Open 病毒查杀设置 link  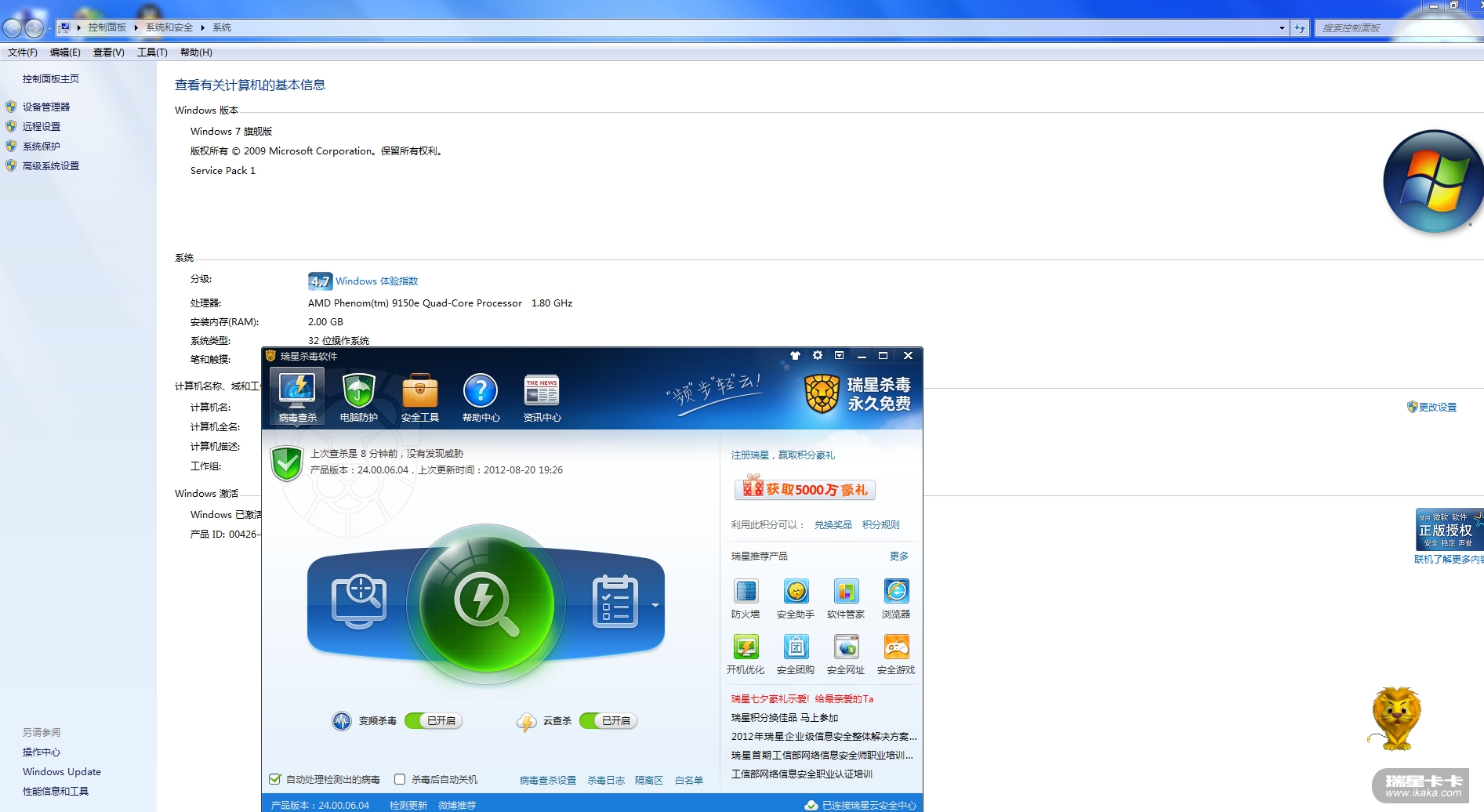pos(548,781)
